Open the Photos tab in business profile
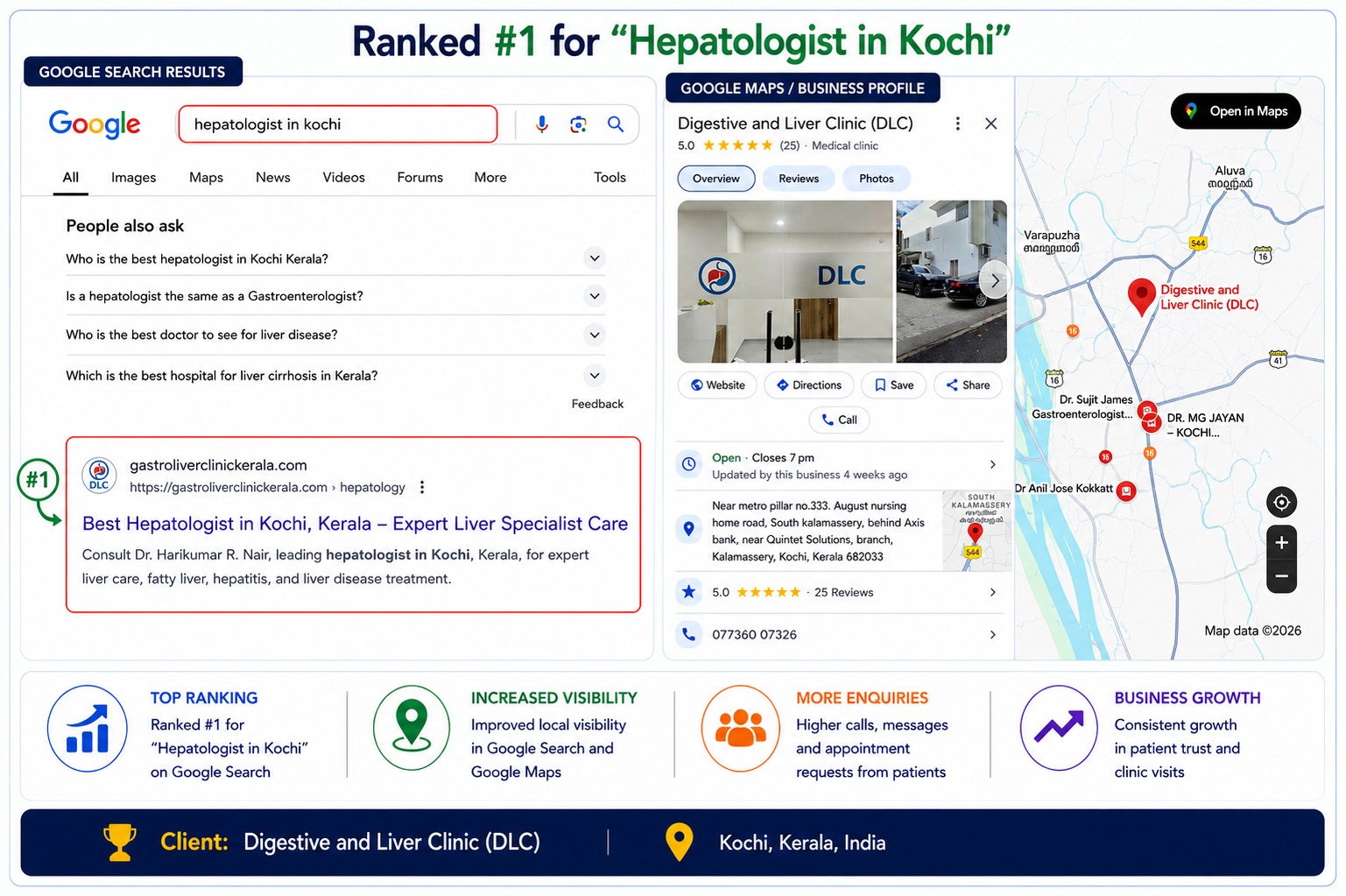This screenshot has width=1346, height=896. 877,179
